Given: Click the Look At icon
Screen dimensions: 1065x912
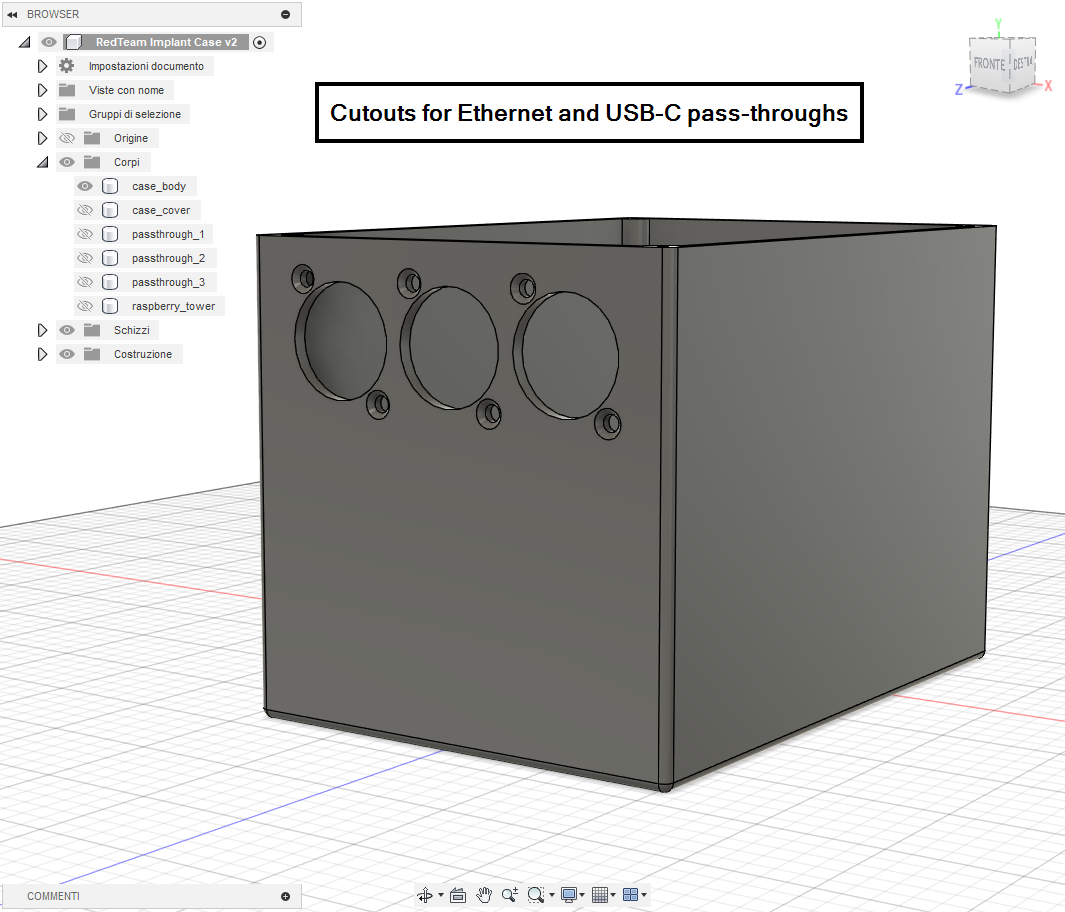Looking at the screenshot, I should pyautogui.click(x=458, y=895).
